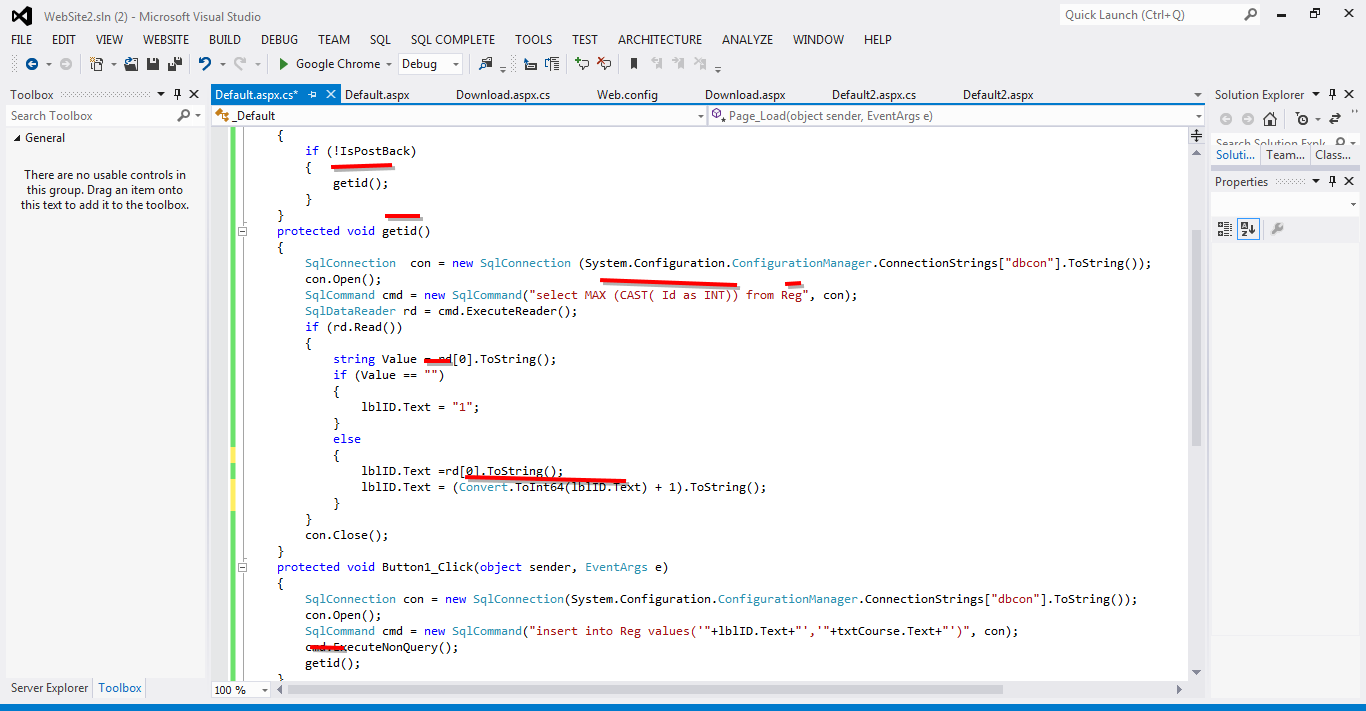Image resolution: width=1366 pixels, height=711 pixels.
Task: Select the Save All icon on toolbar
Action: [x=177, y=63]
